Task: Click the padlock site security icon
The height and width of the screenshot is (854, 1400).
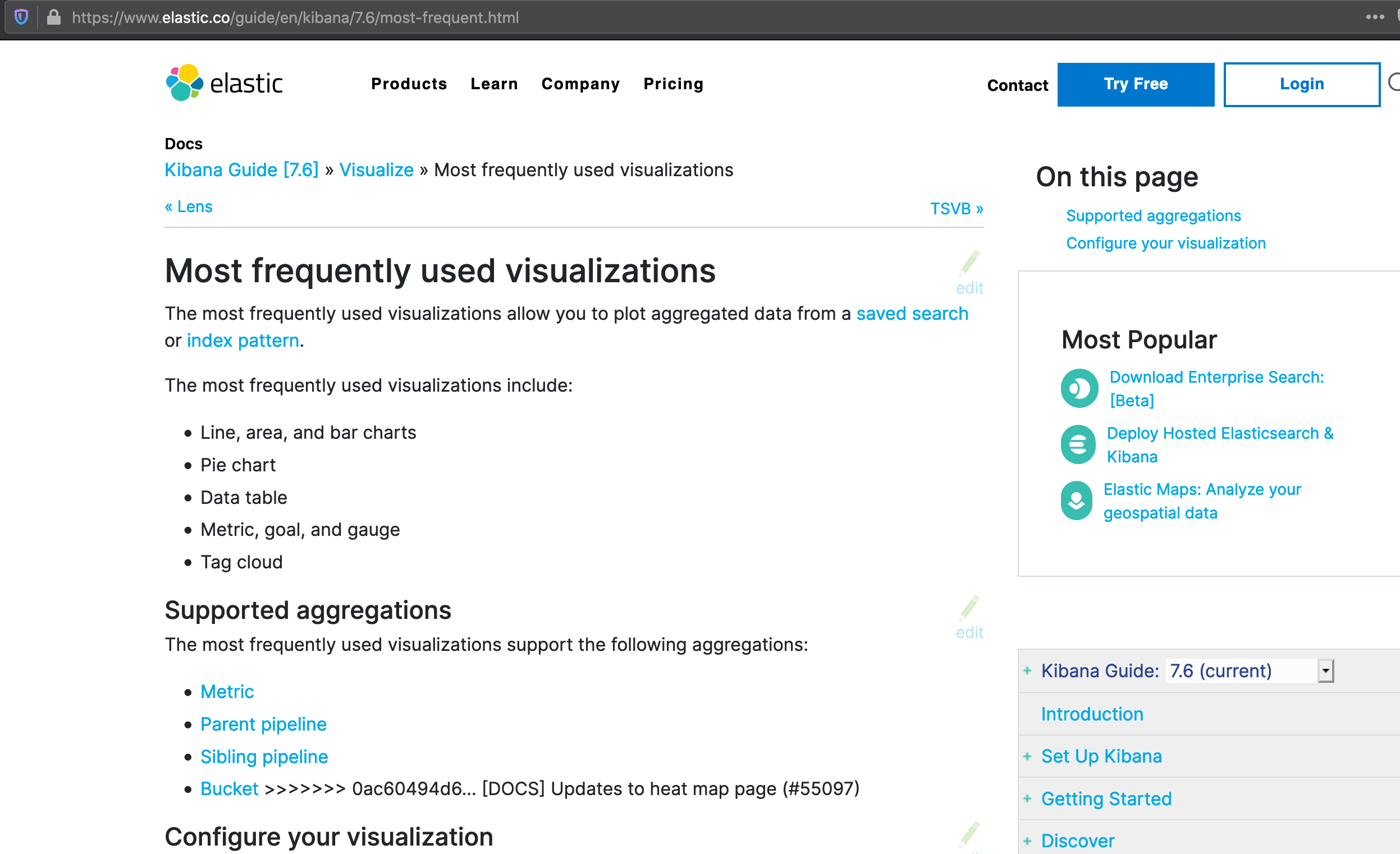Action: pyautogui.click(x=53, y=17)
